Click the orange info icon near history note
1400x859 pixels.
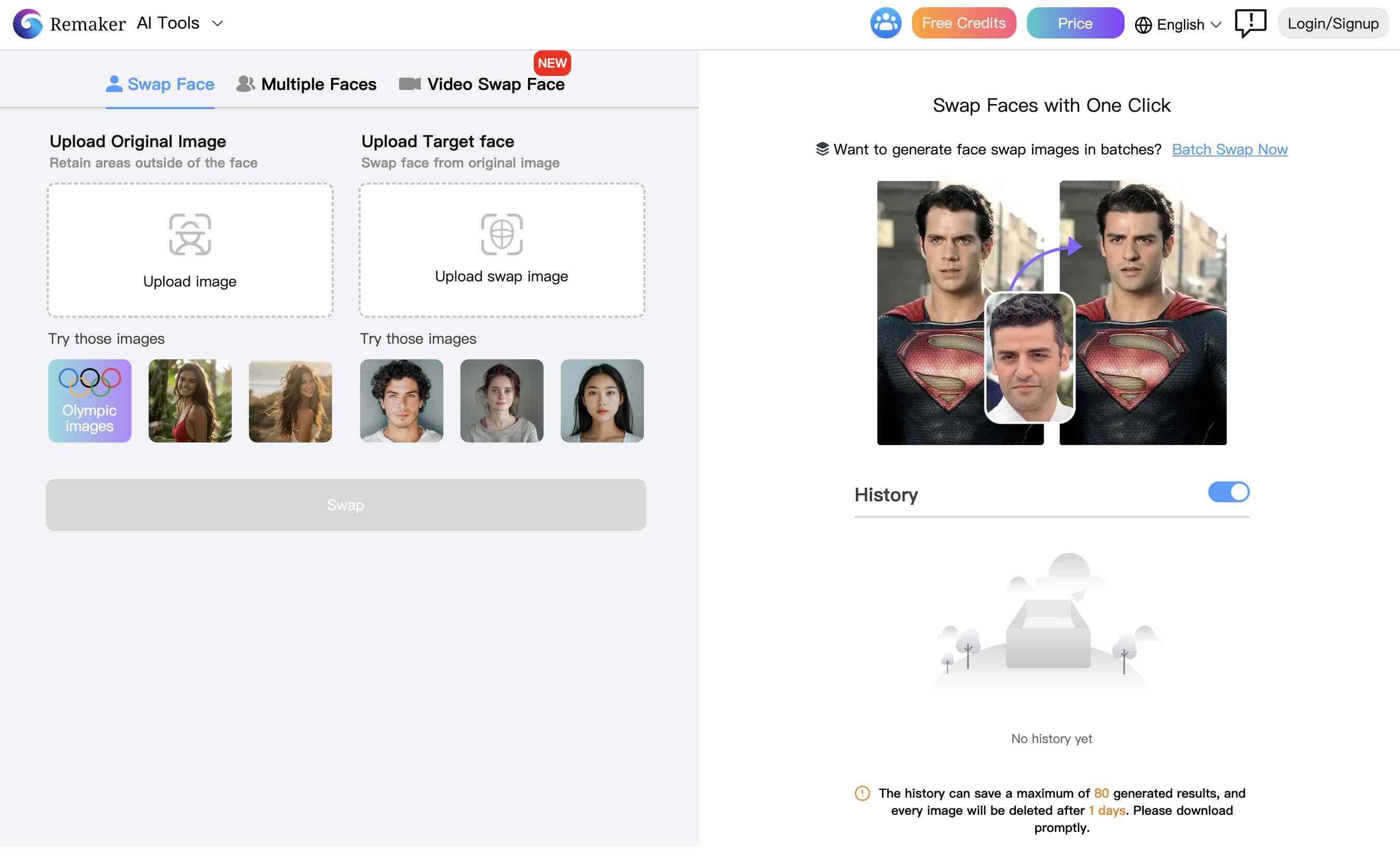click(x=862, y=792)
